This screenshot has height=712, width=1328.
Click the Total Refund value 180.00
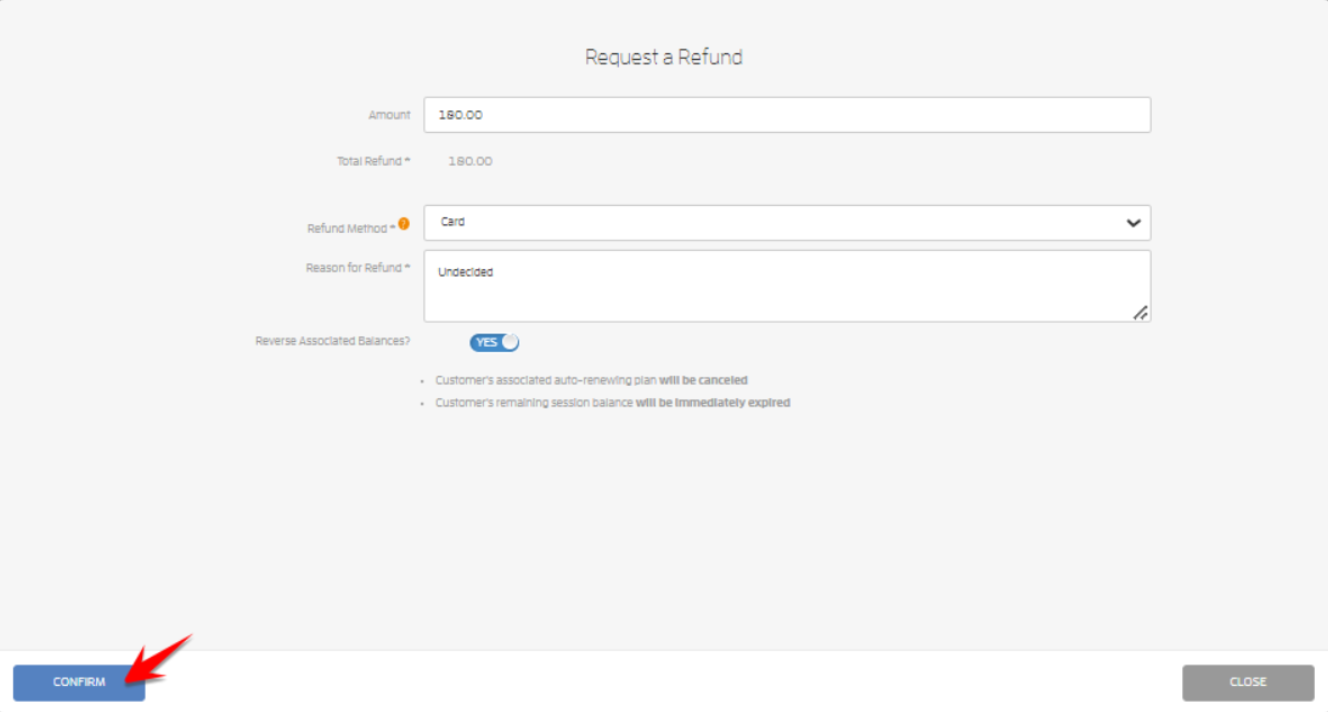tap(470, 161)
